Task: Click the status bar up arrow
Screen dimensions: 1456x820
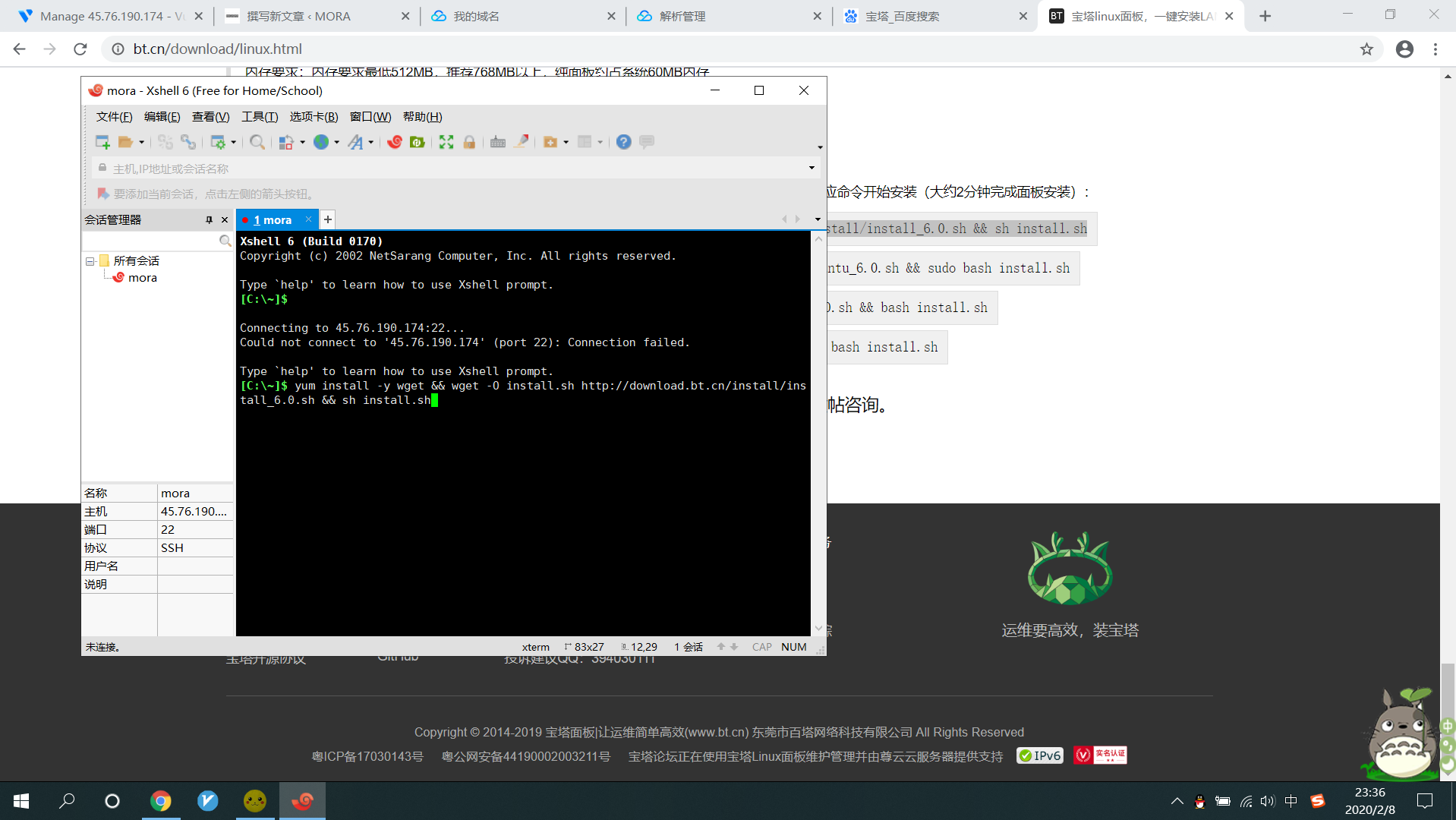Action: point(721,647)
